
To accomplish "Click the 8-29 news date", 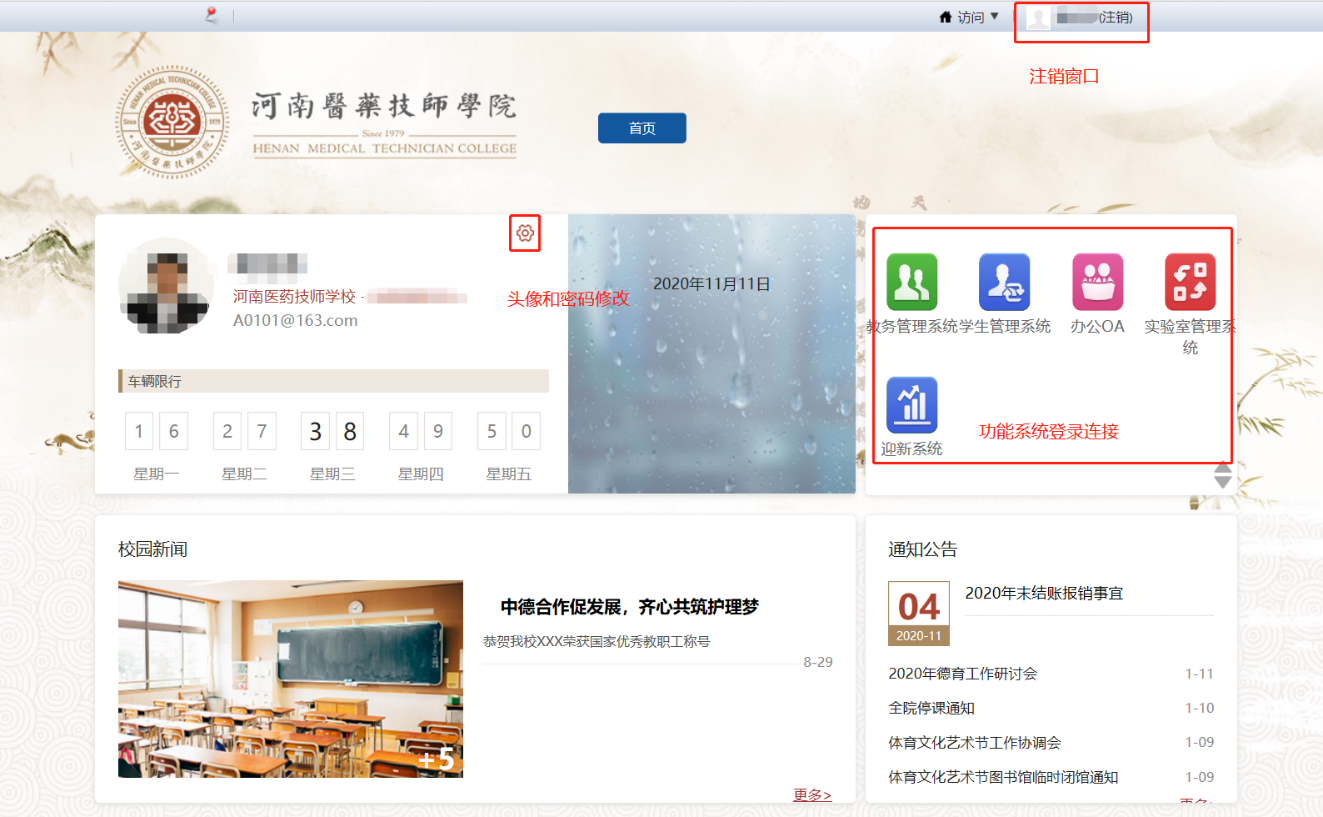I will (x=818, y=662).
